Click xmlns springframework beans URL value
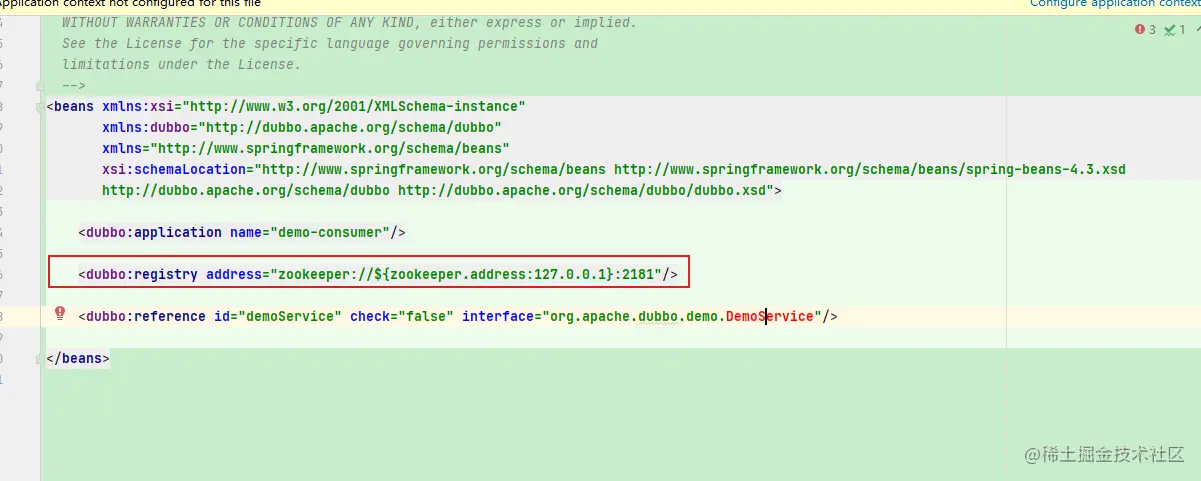 (329, 148)
